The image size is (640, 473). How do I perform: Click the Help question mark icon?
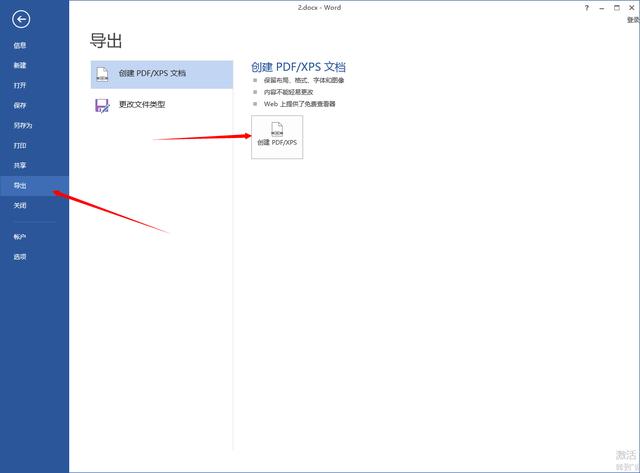point(586,7)
